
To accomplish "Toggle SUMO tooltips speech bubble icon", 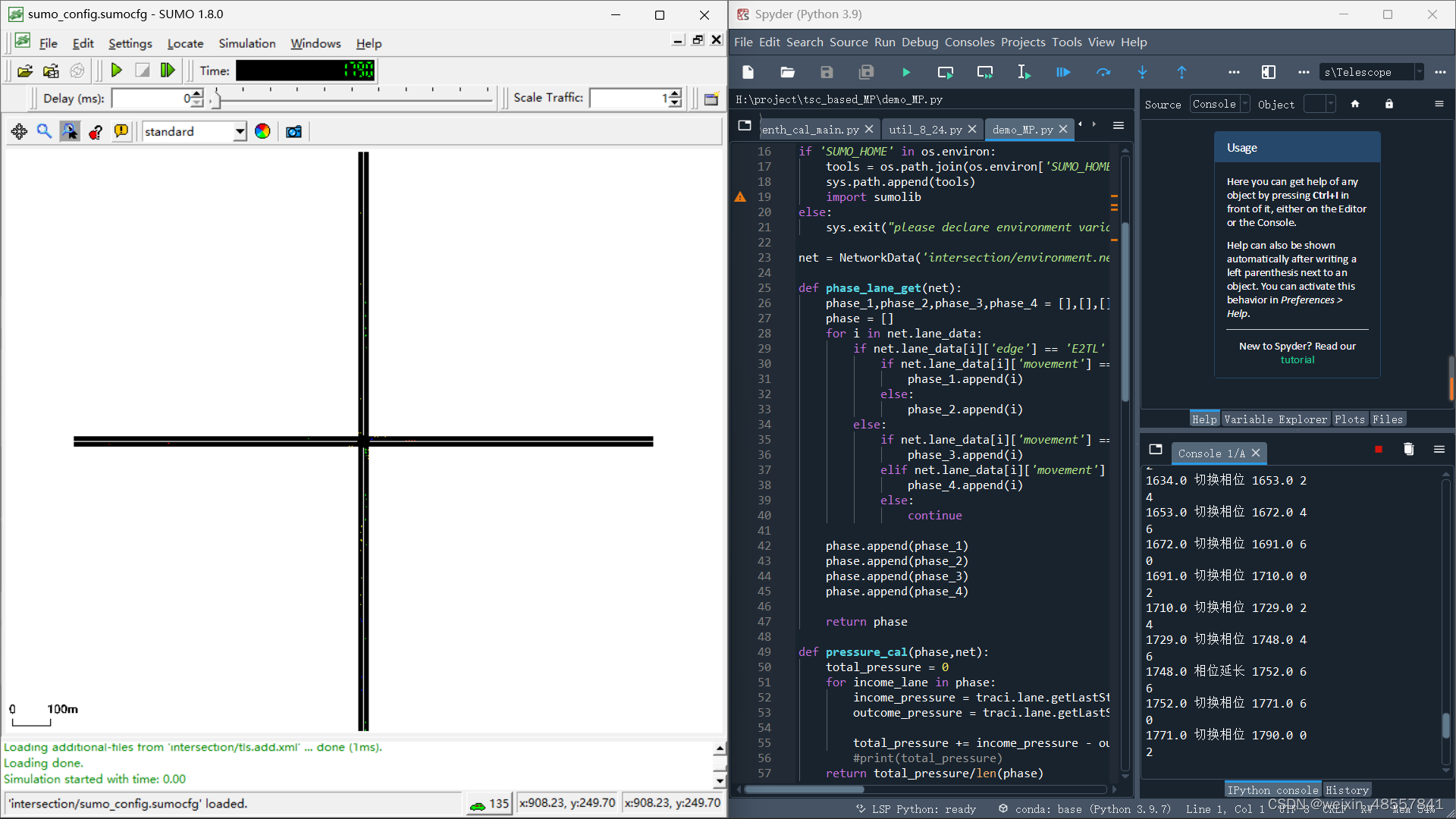I will (x=121, y=131).
